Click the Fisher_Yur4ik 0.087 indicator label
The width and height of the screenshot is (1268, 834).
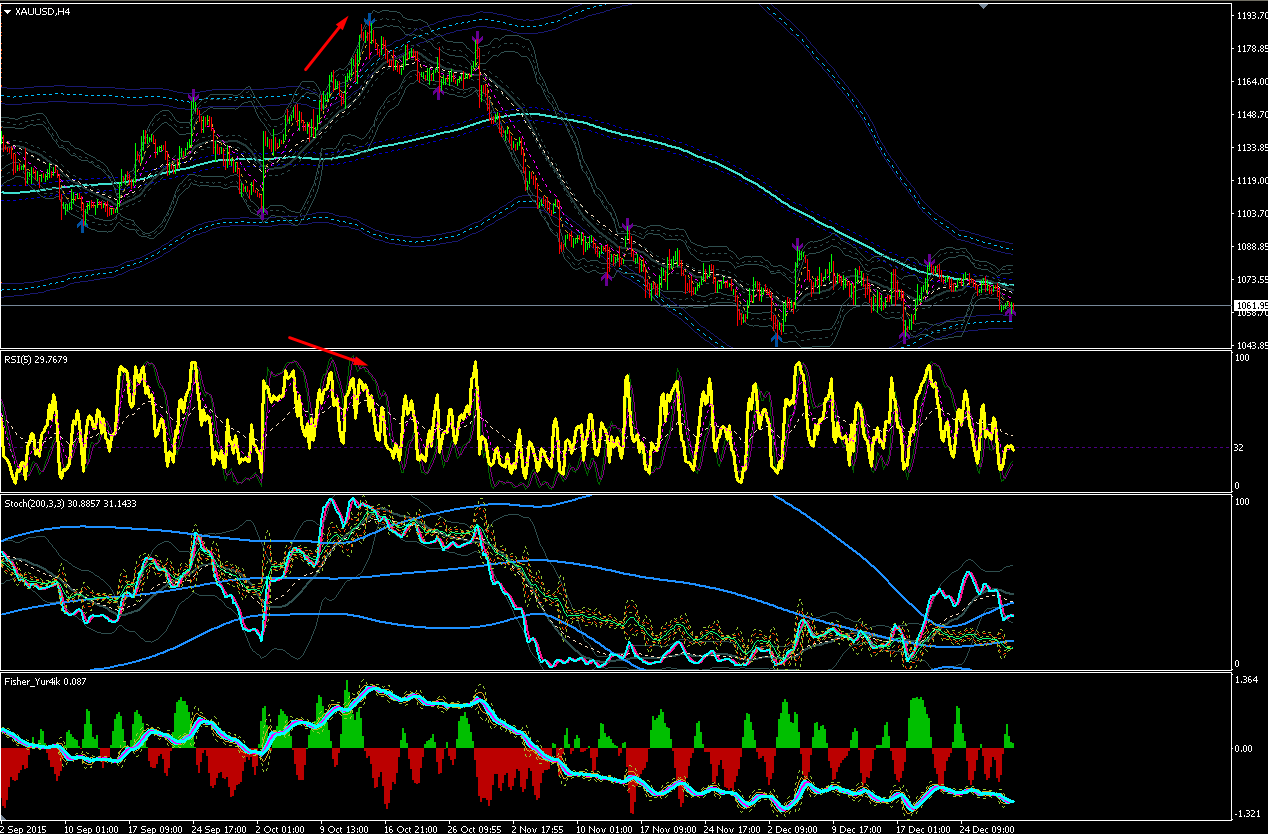46,680
